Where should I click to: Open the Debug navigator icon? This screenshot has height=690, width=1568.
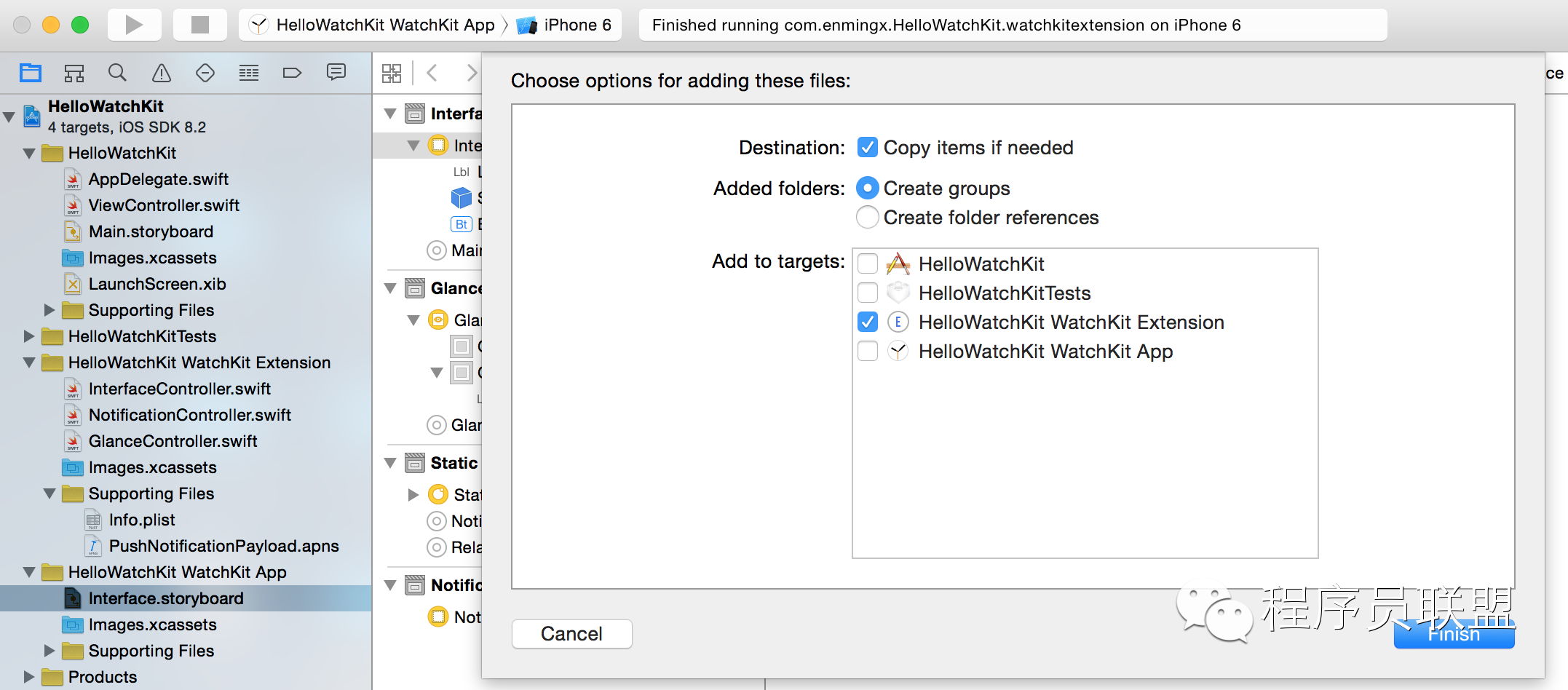[x=249, y=73]
